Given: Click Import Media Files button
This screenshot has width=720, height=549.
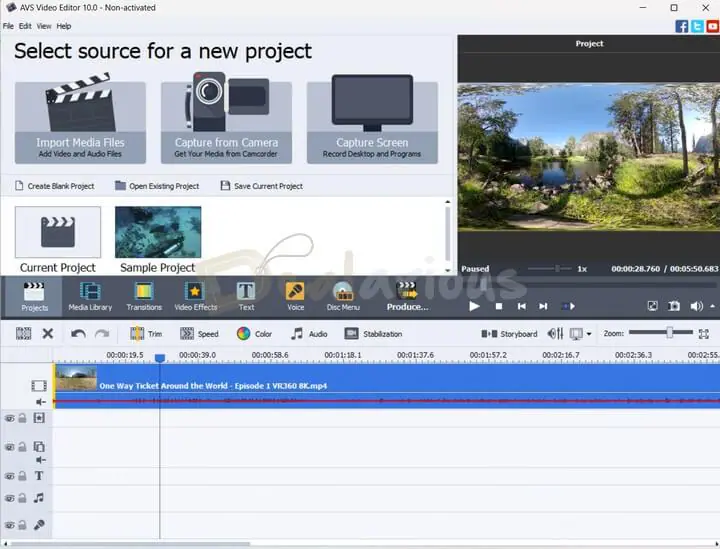Looking at the screenshot, I should pos(80,122).
